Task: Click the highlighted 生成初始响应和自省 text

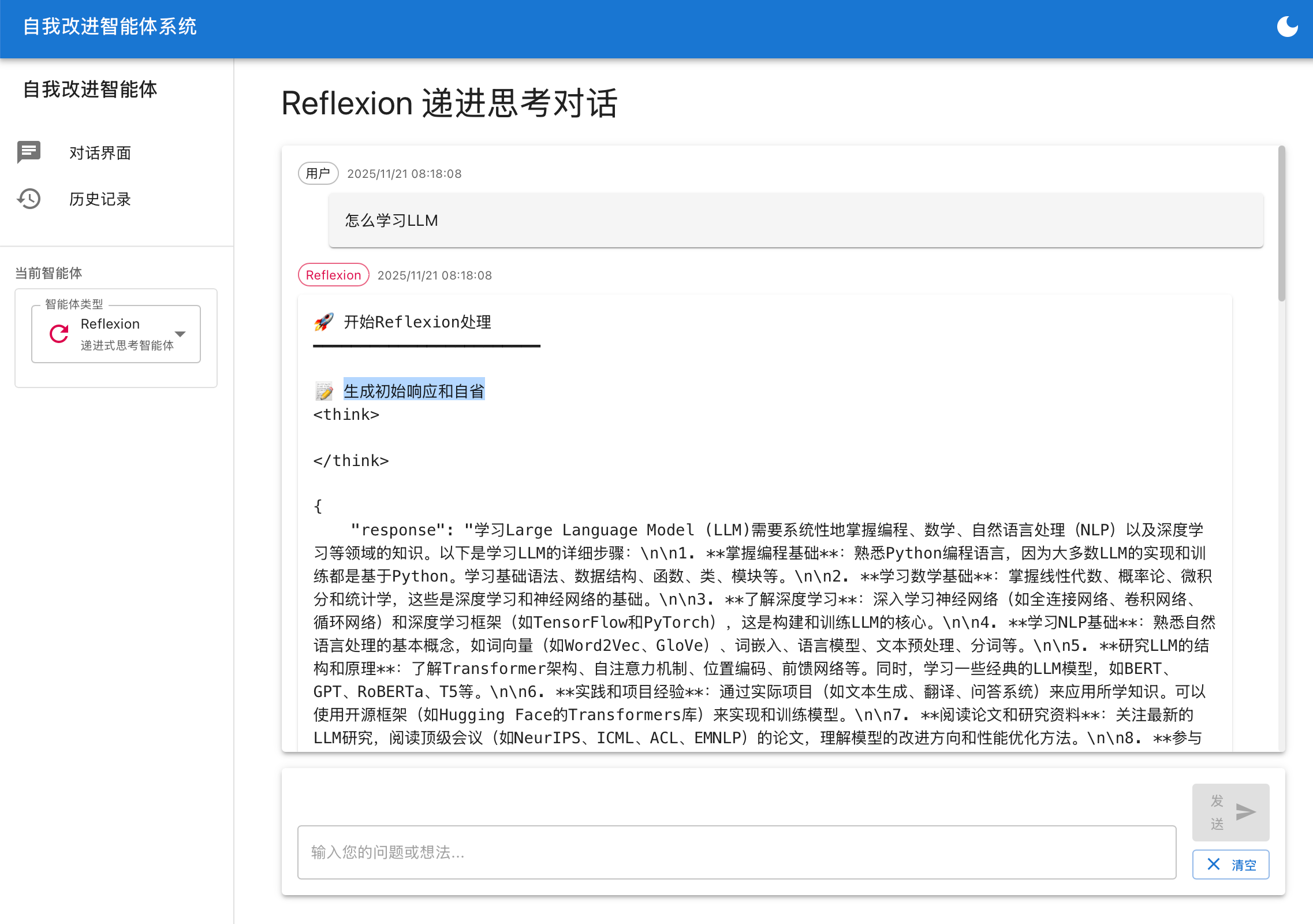Action: click(414, 390)
